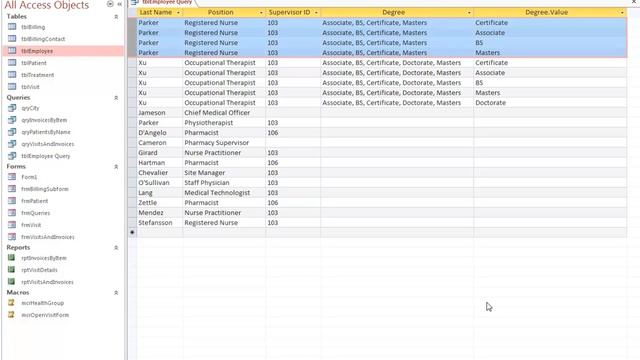Click the 'Zettle' last name cell
Image resolution: width=640 pixels, height=360 pixels.
point(160,202)
